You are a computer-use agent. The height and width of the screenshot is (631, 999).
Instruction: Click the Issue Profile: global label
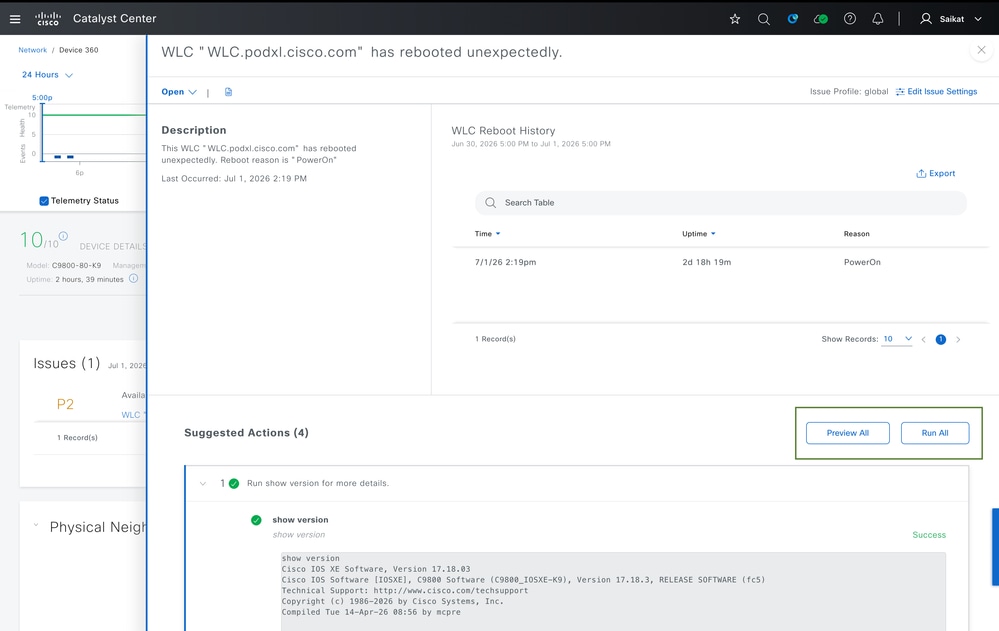[849, 92]
